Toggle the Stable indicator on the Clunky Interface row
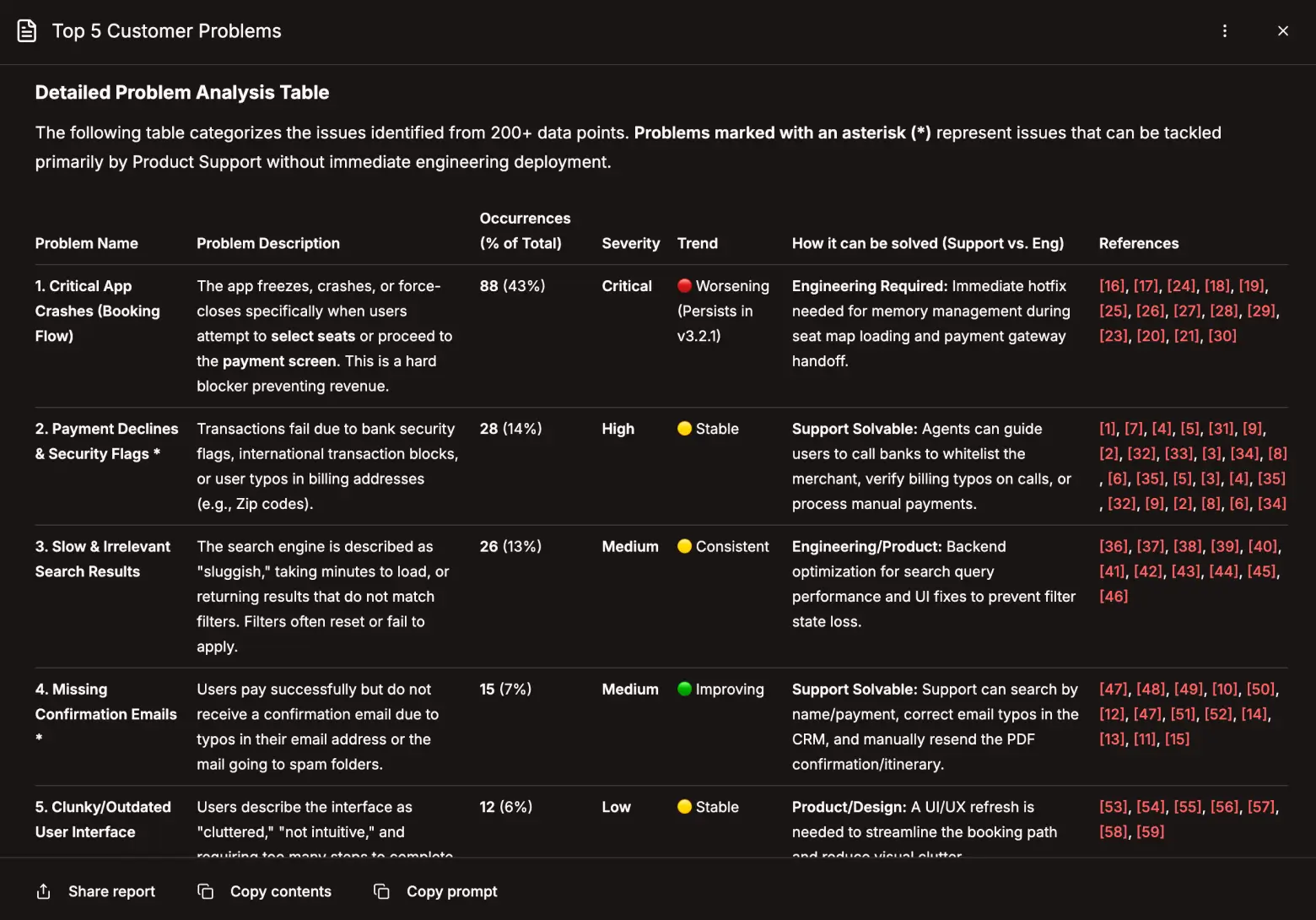Screen dimensions: 1316x920 tap(685, 808)
